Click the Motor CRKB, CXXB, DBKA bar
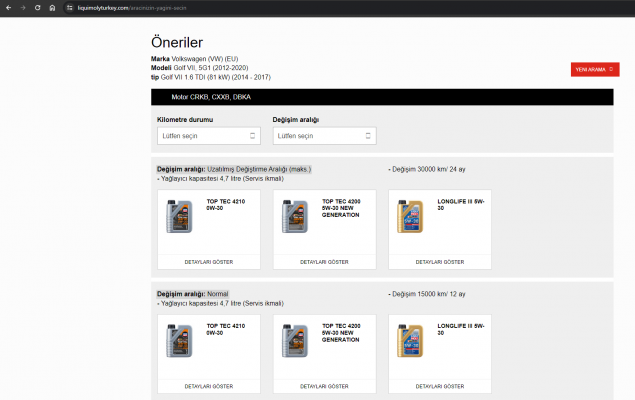 (382, 97)
